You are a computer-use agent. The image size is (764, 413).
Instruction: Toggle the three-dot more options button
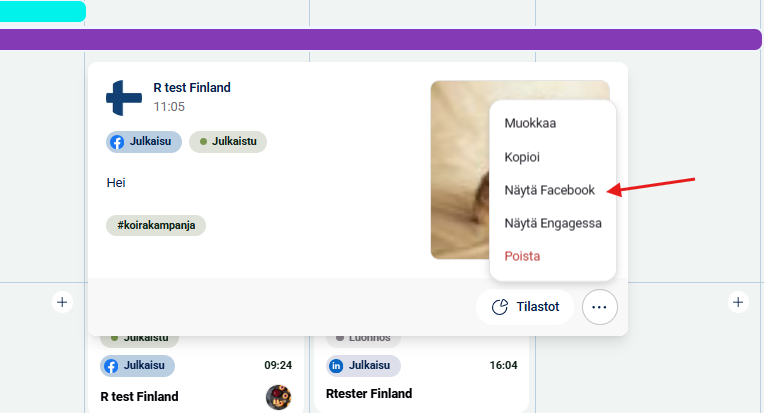pyautogui.click(x=599, y=307)
